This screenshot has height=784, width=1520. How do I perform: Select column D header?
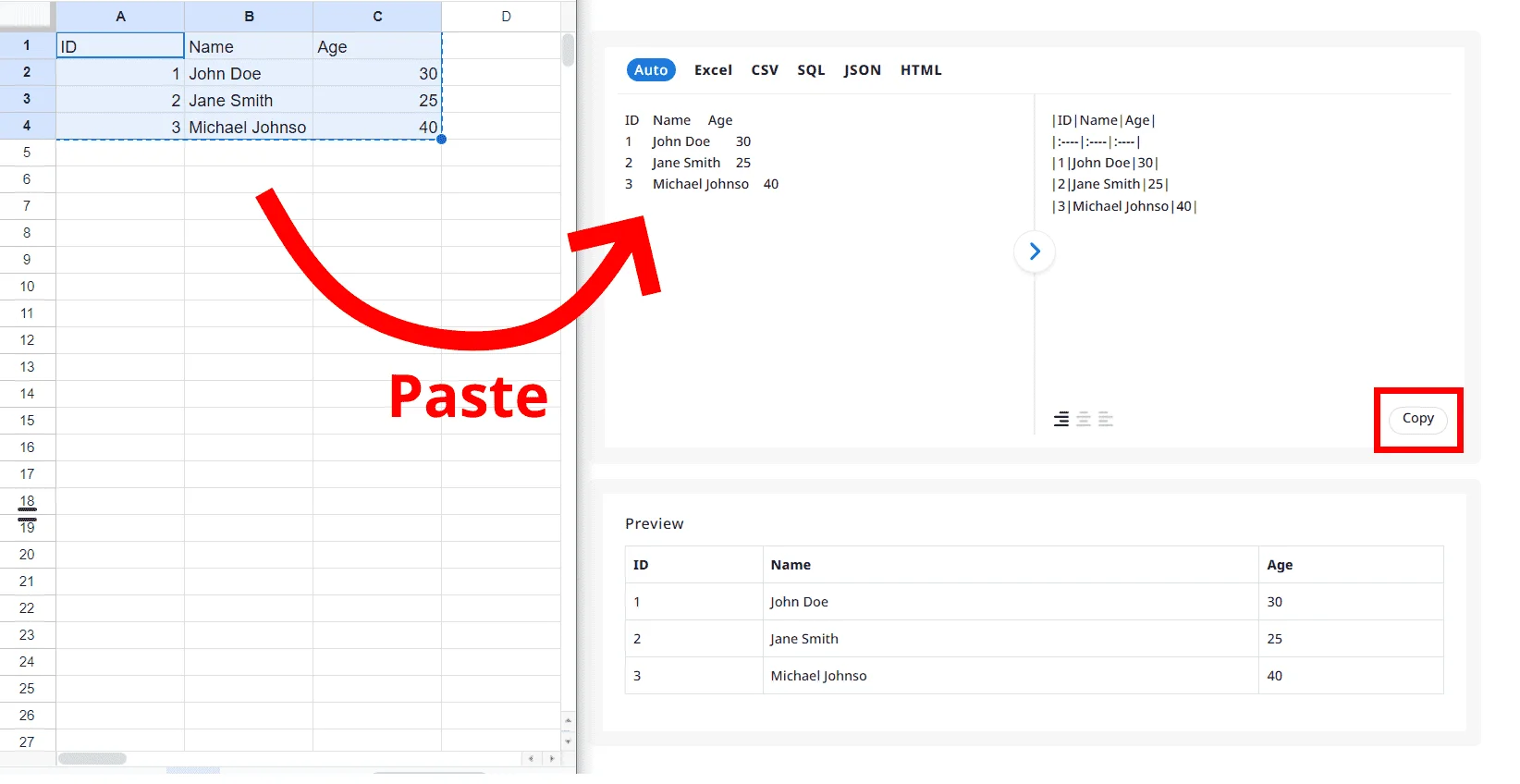coord(506,17)
